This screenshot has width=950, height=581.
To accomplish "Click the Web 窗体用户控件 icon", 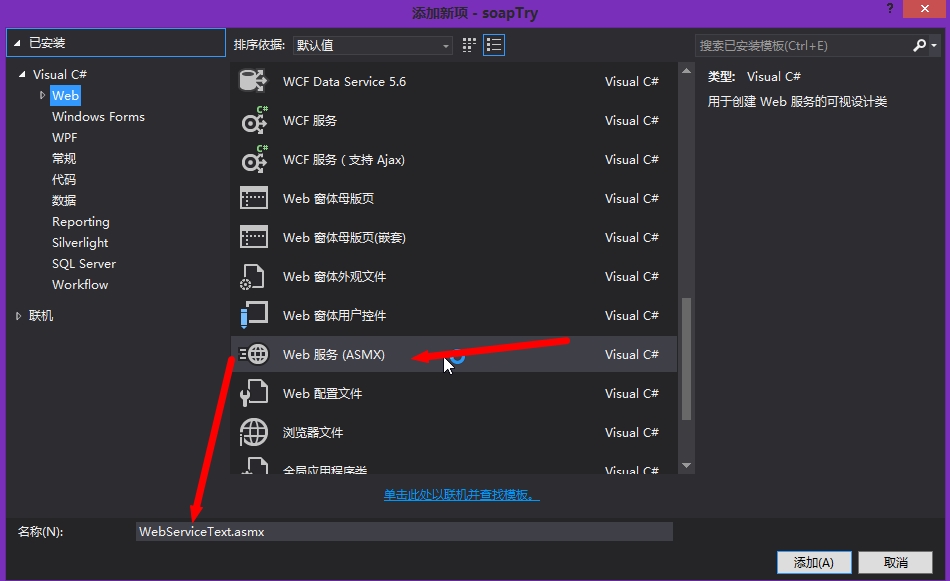I will tap(254, 315).
